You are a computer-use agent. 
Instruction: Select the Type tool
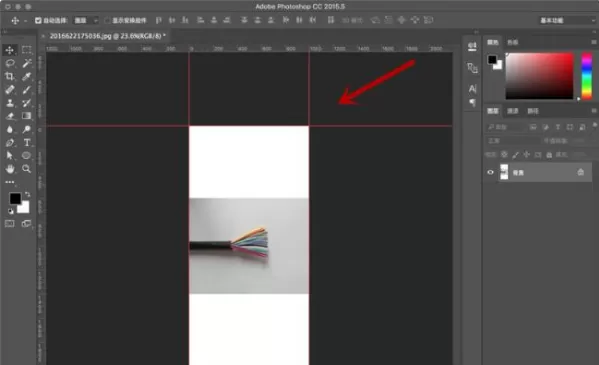click(x=26, y=143)
